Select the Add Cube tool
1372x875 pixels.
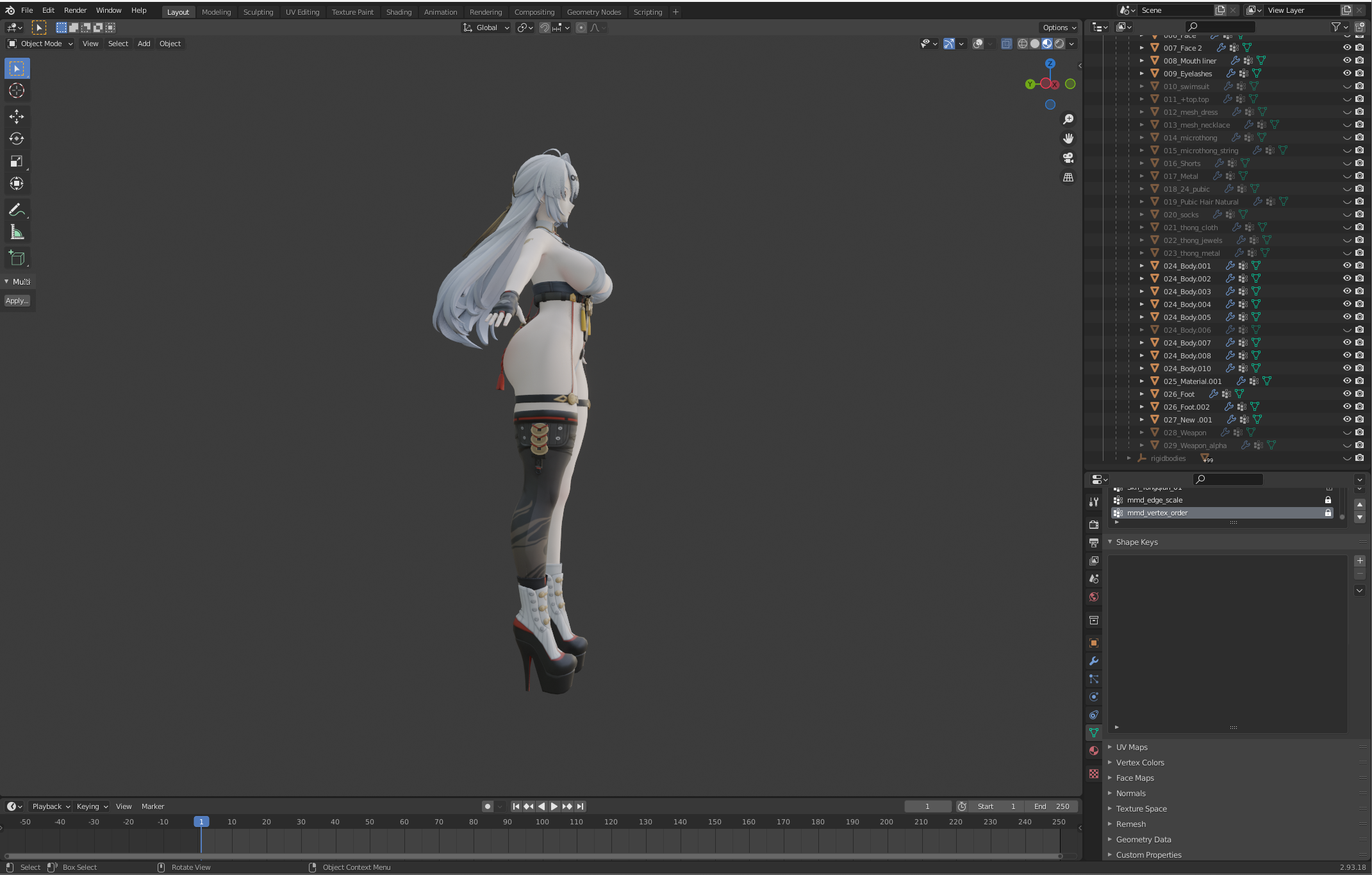coord(17,258)
